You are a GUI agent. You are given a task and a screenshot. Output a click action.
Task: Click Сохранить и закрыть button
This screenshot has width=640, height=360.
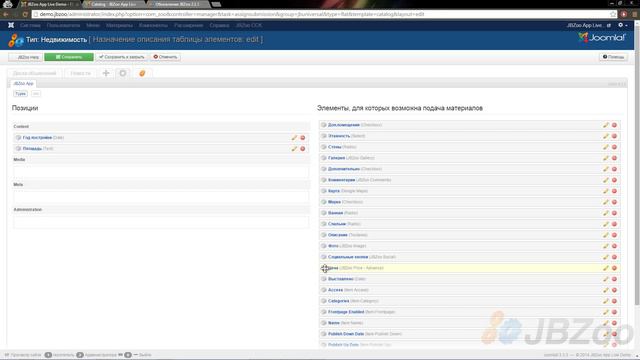pos(122,57)
